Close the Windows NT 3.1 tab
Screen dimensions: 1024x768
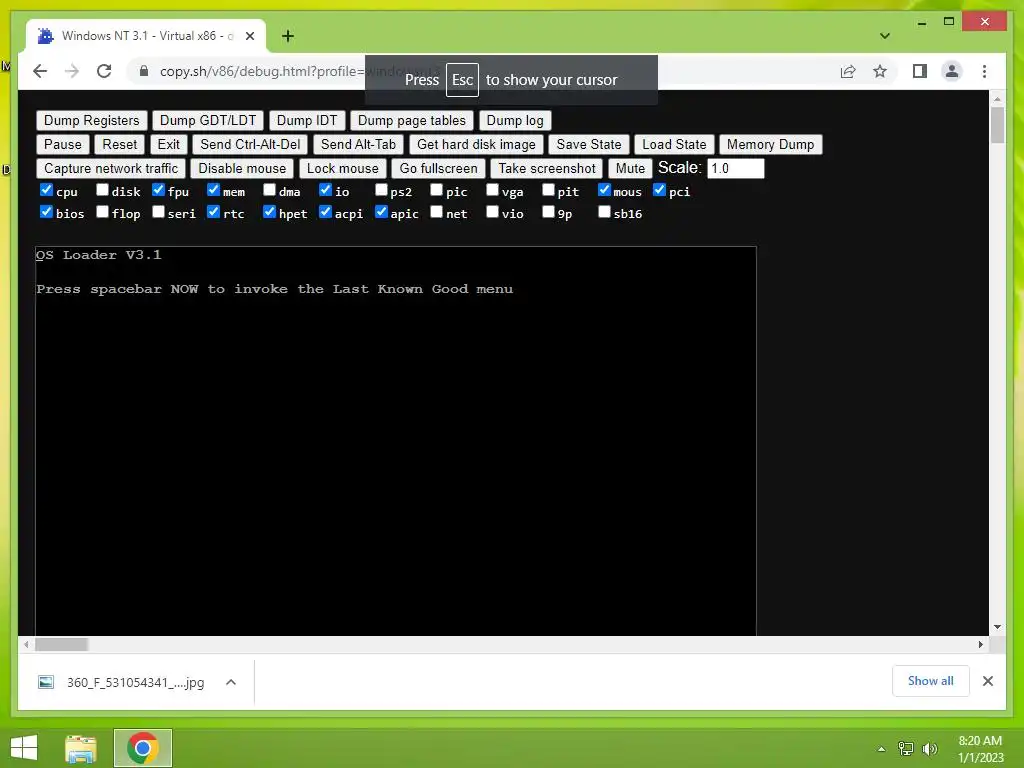pyautogui.click(x=249, y=36)
